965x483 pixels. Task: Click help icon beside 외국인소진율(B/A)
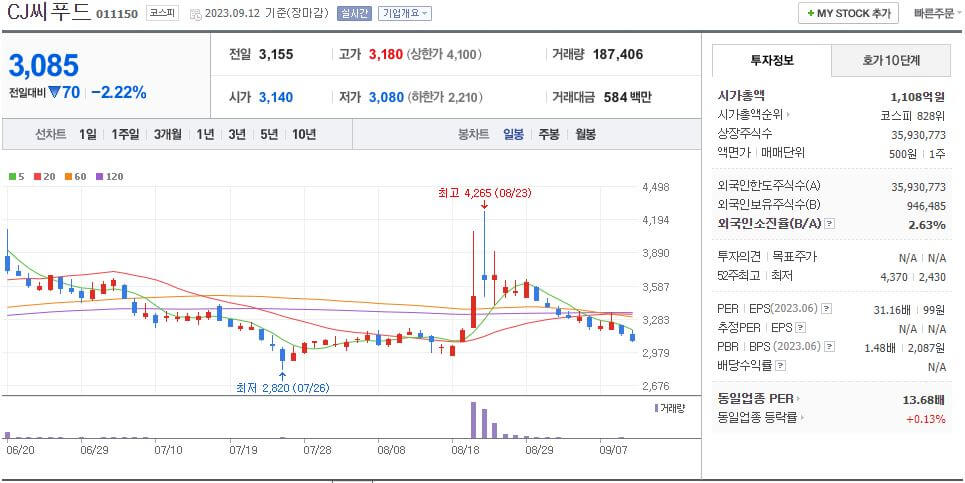click(x=829, y=224)
